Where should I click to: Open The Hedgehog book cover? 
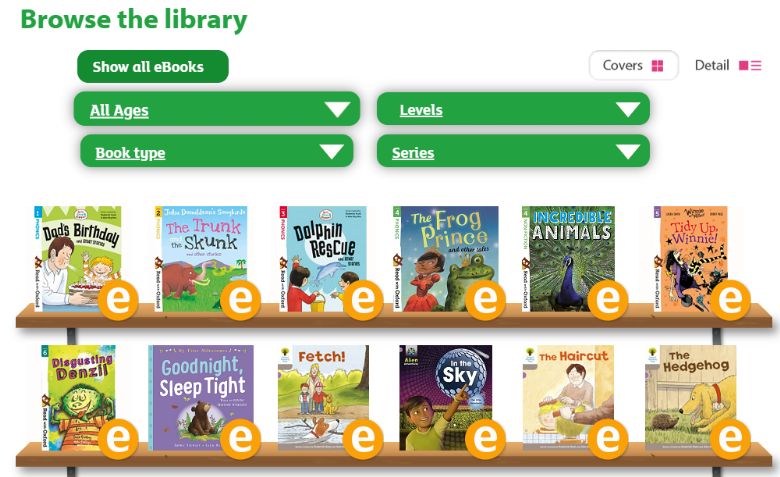(x=690, y=397)
